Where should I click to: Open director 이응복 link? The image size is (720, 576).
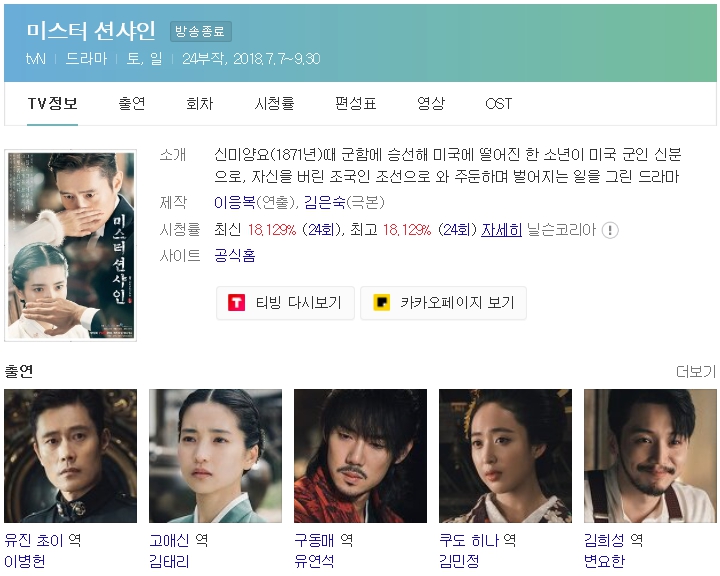[235, 203]
